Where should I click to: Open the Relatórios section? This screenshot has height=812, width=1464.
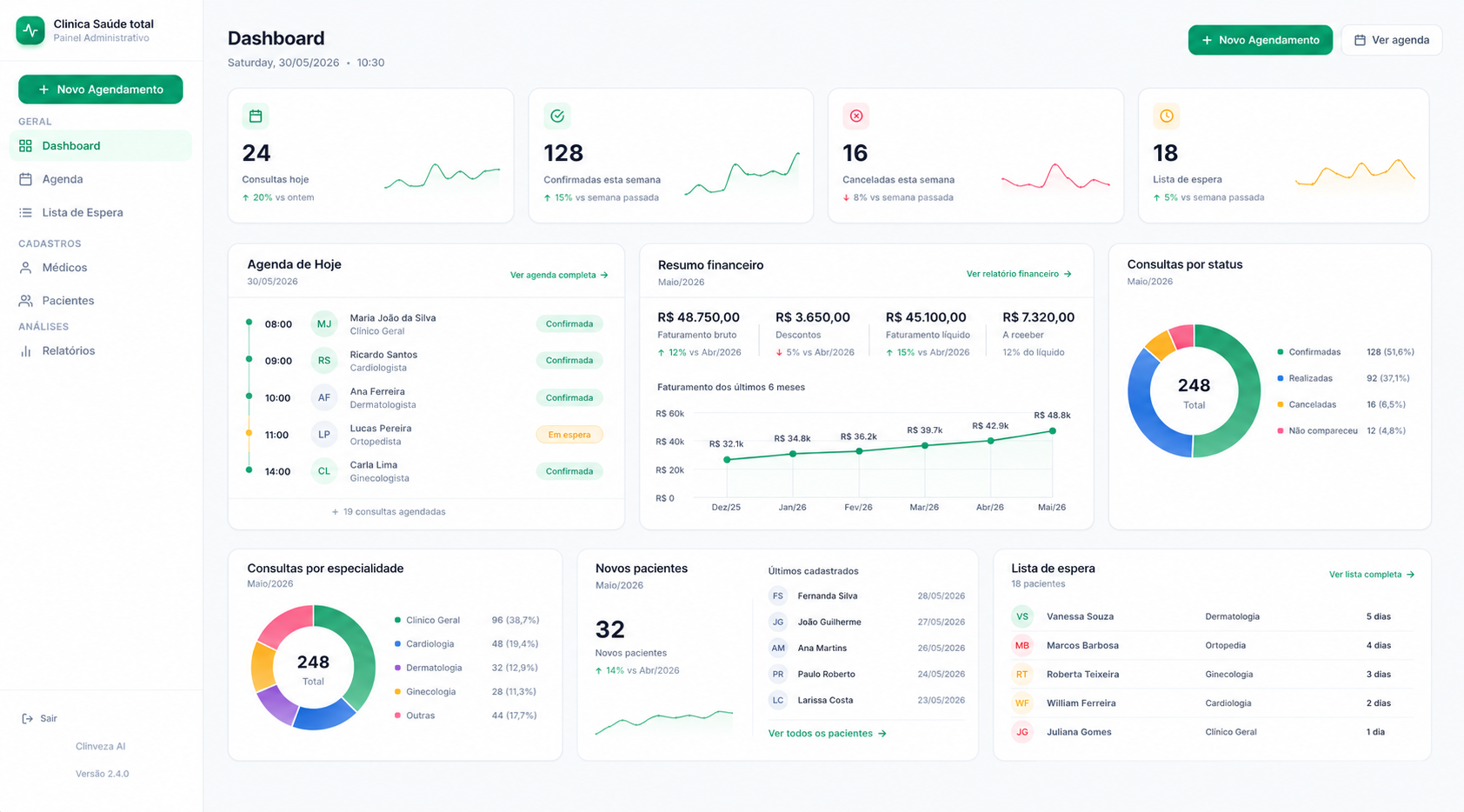(101, 351)
